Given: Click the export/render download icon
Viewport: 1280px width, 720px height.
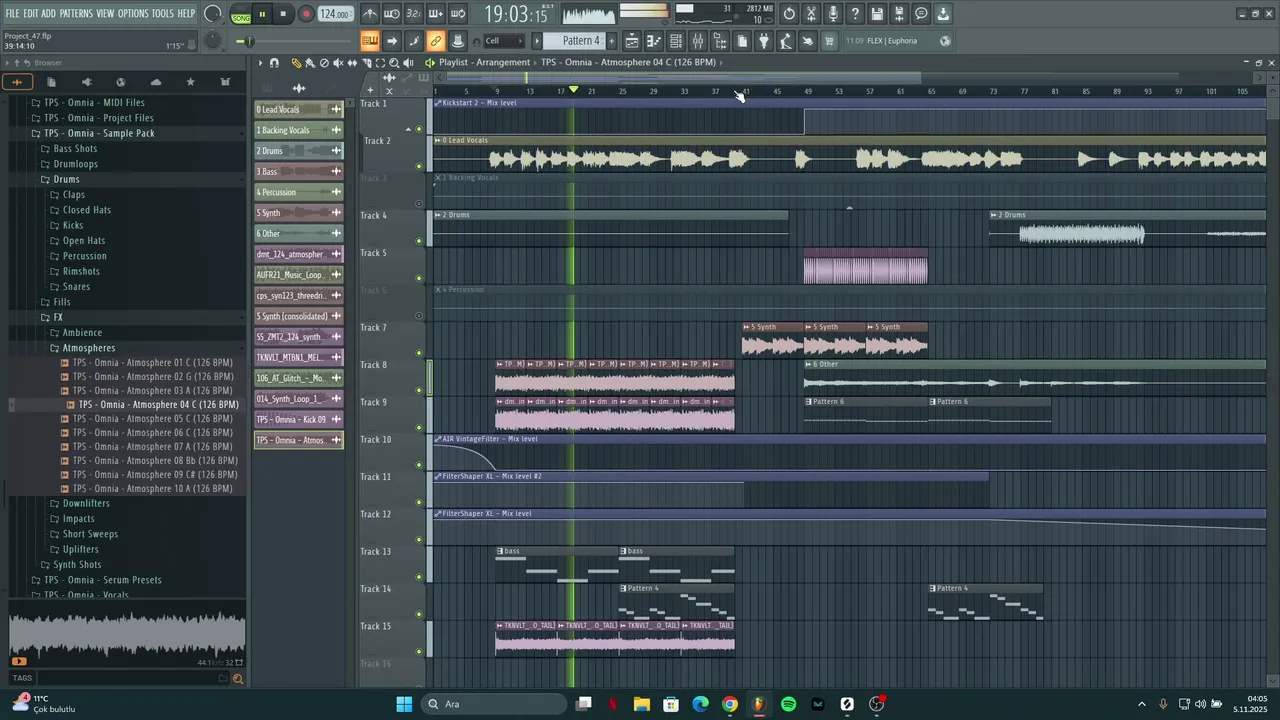Looking at the screenshot, I should coord(943,14).
